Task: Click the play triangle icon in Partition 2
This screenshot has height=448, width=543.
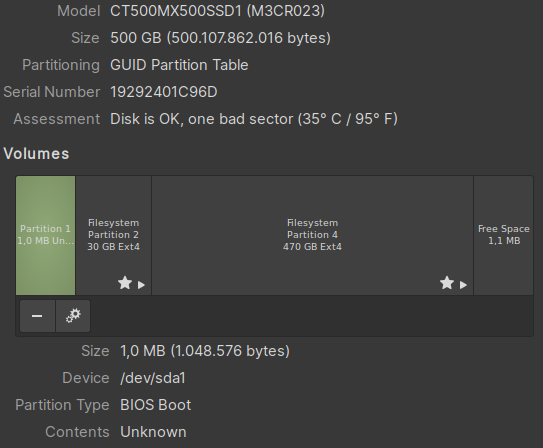Action: tap(141, 285)
